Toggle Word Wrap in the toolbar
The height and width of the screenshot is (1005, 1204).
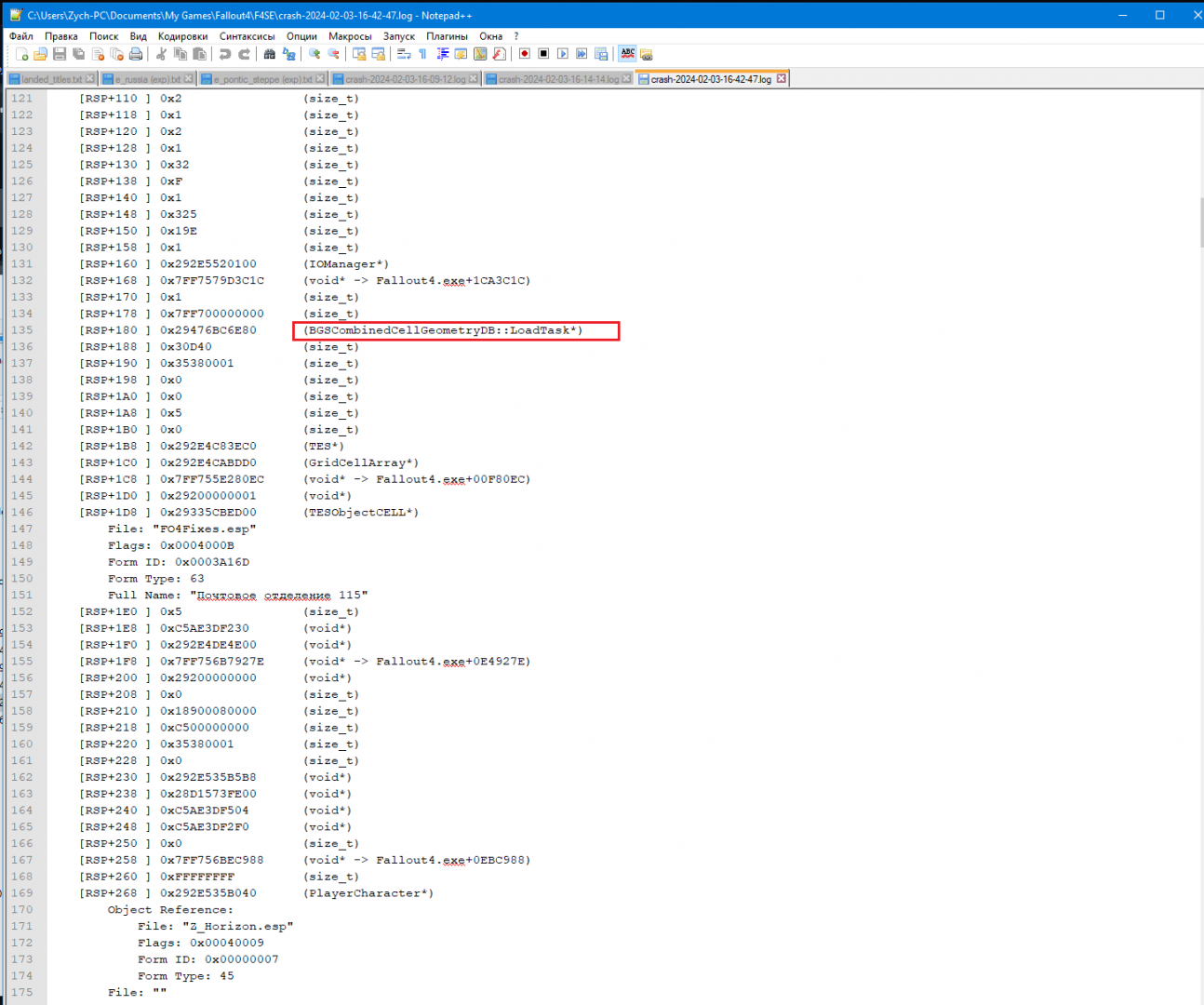tap(404, 54)
